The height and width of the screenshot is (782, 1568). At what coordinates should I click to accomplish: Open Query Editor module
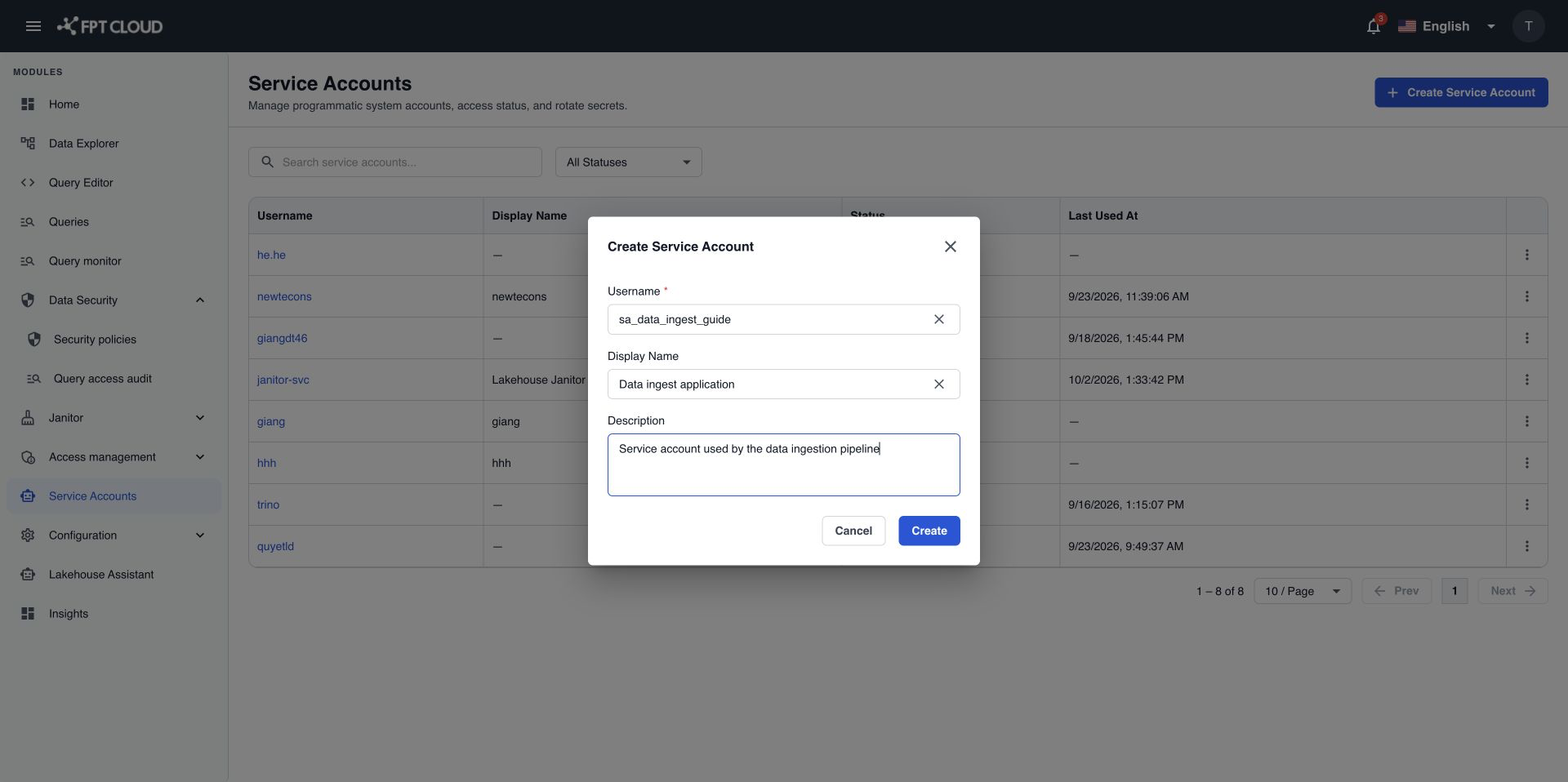(114, 183)
